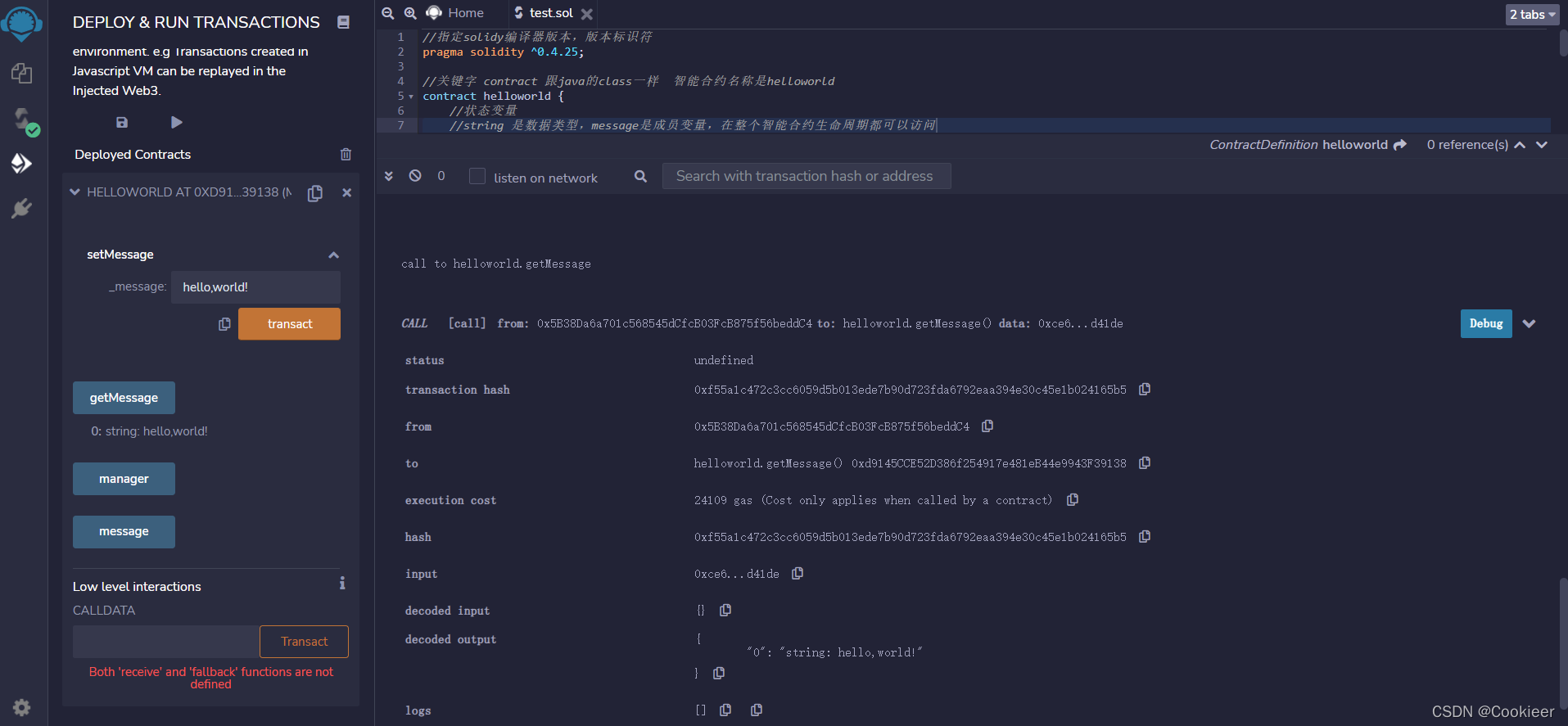Call the getMessage function
1568x726 pixels.
click(x=124, y=398)
